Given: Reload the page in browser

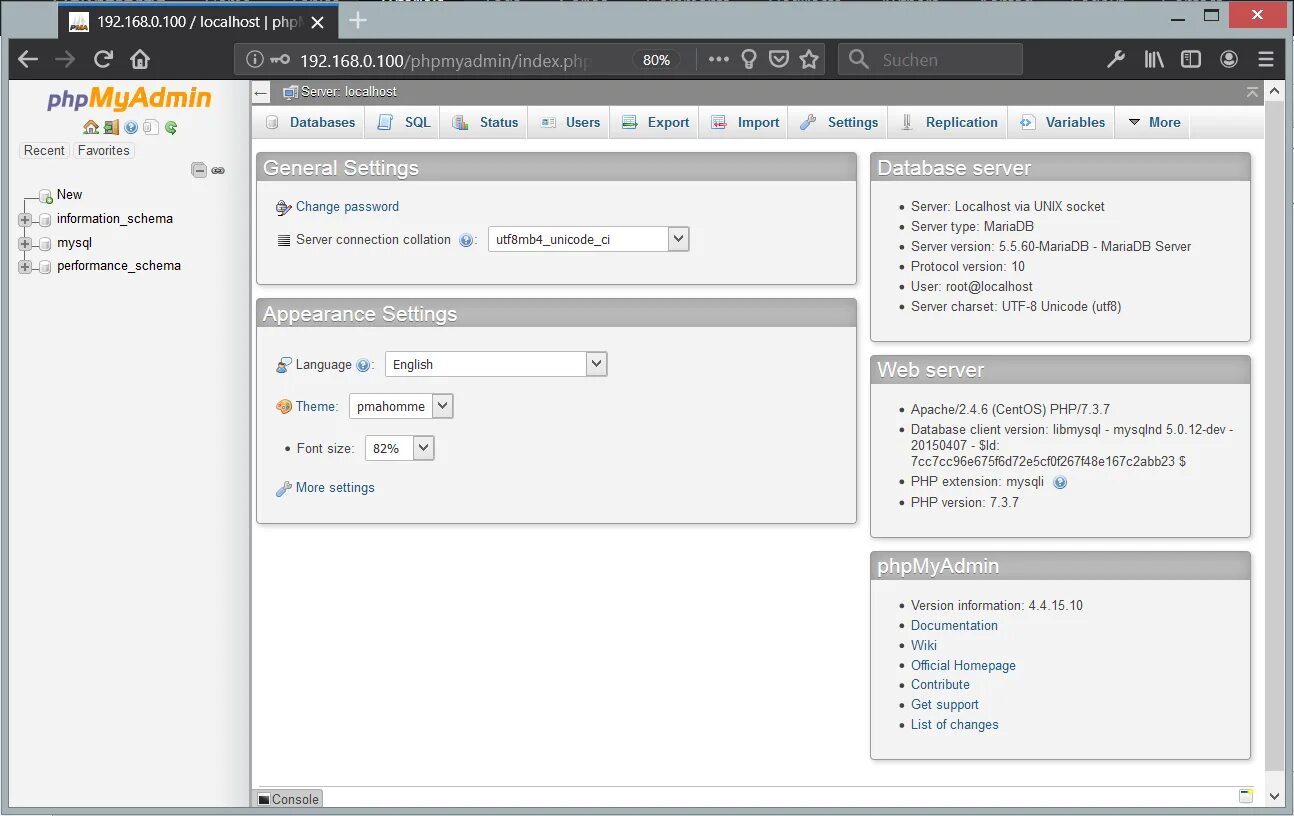Looking at the screenshot, I should pos(103,59).
